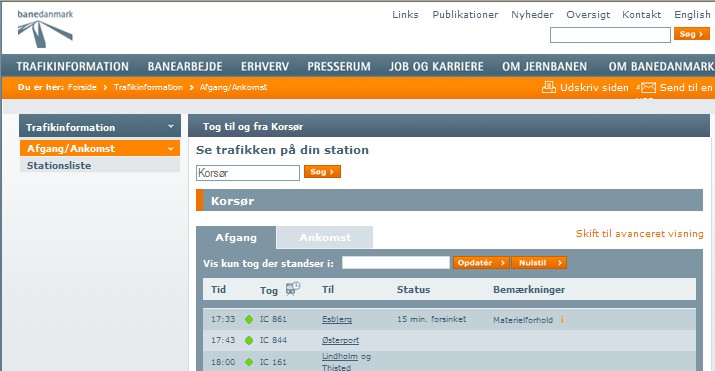Collapse the Afgang/Ankomst sidebar chevron
Viewport: 715px width, 371px height.
pyautogui.click(x=171, y=149)
